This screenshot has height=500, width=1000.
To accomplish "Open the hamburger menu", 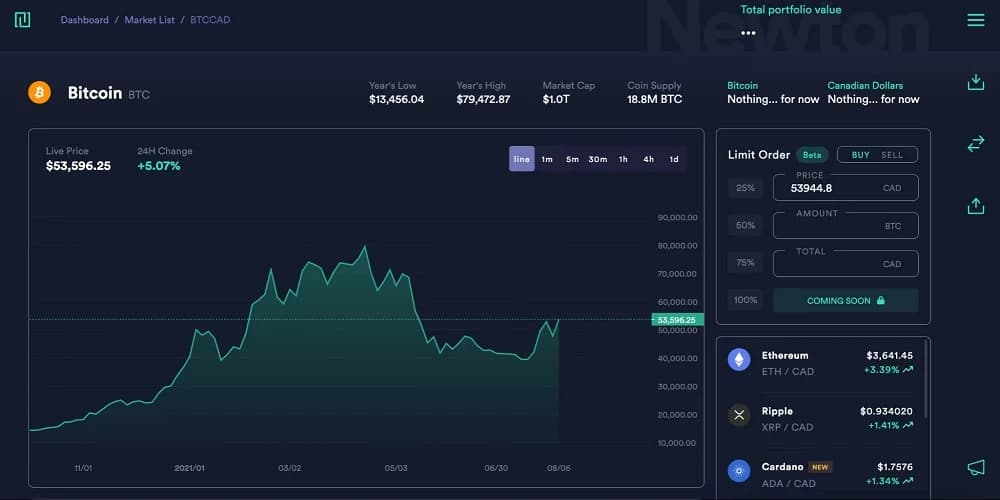I will click(976, 20).
